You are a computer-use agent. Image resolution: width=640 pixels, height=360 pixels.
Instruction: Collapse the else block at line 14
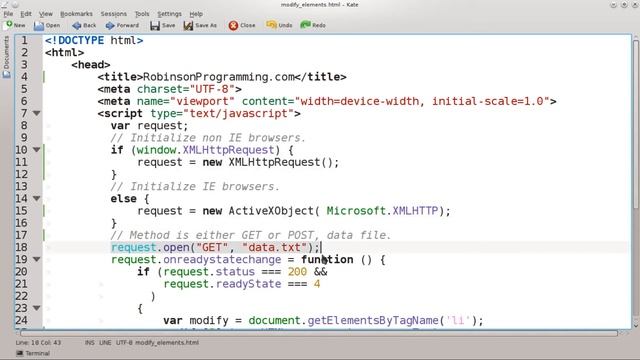pyautogui.click(x=37, y=198)
